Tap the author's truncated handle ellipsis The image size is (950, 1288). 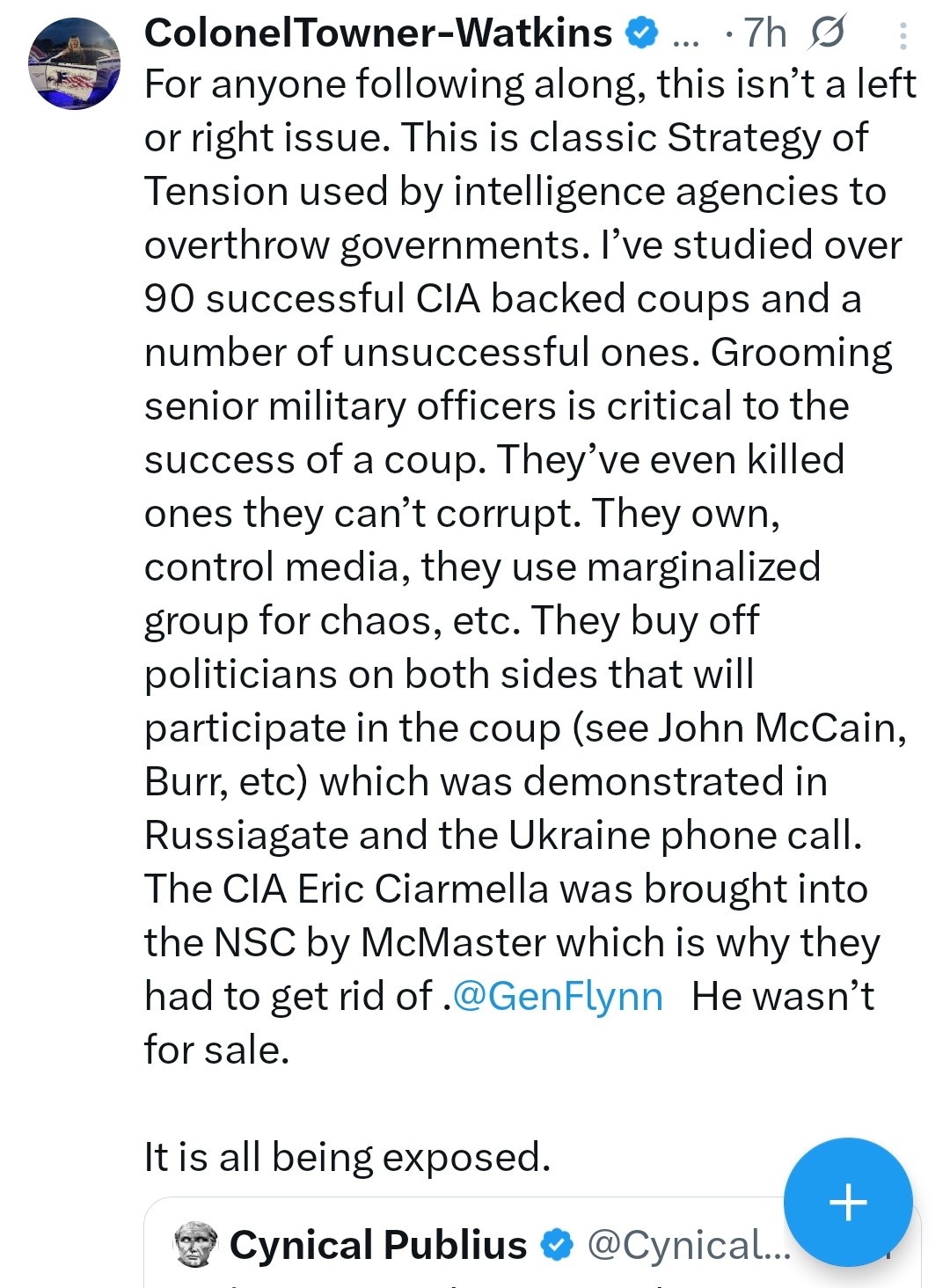coord(685,35)
